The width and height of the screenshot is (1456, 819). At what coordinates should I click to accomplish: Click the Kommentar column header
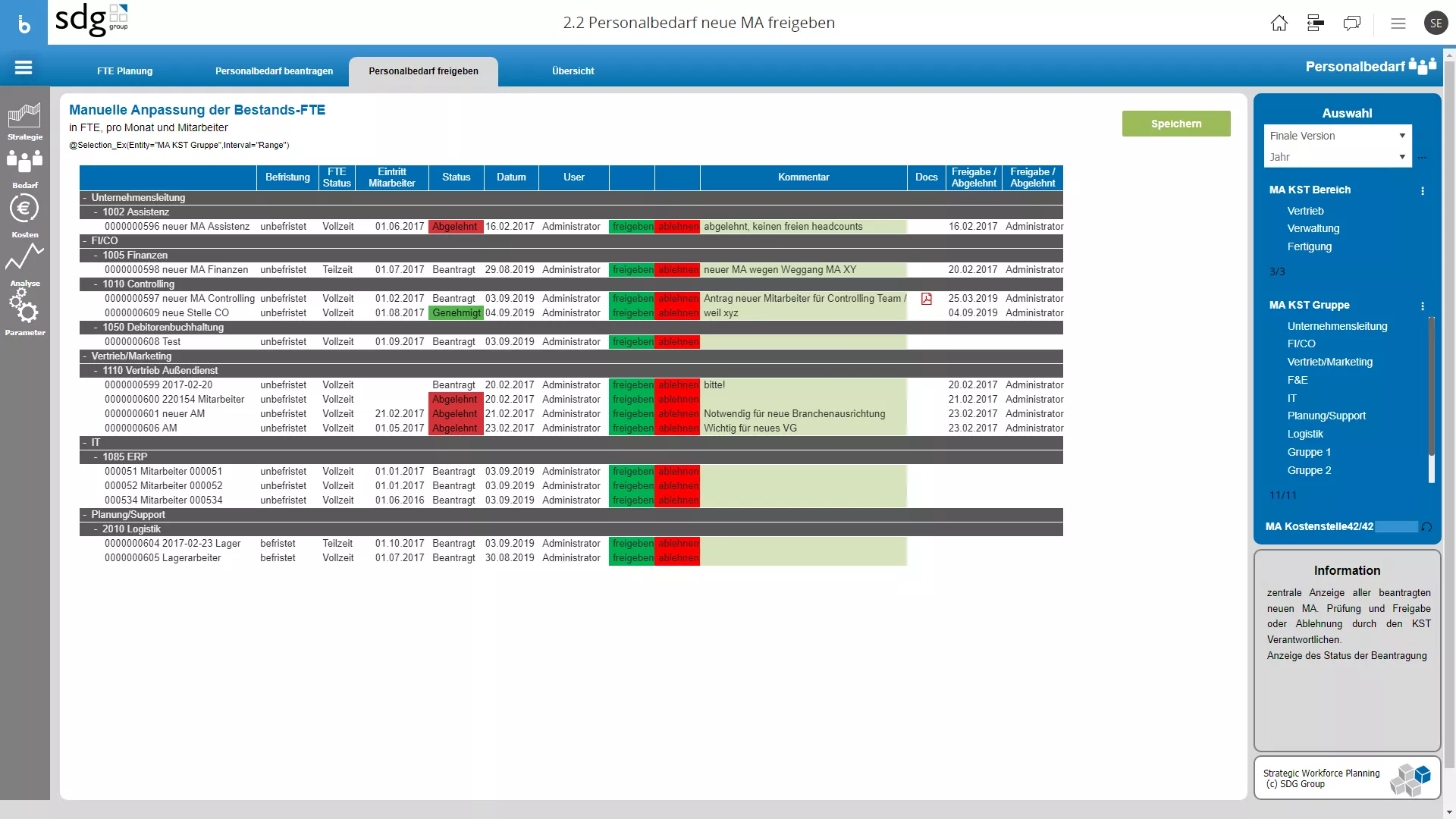[803, 177]
